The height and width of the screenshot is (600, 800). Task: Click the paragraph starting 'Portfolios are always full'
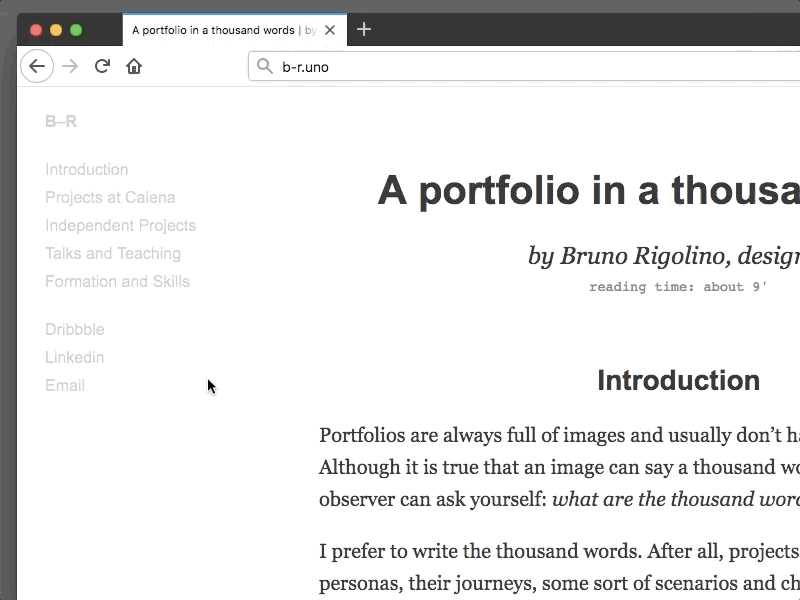coord(559,467)
